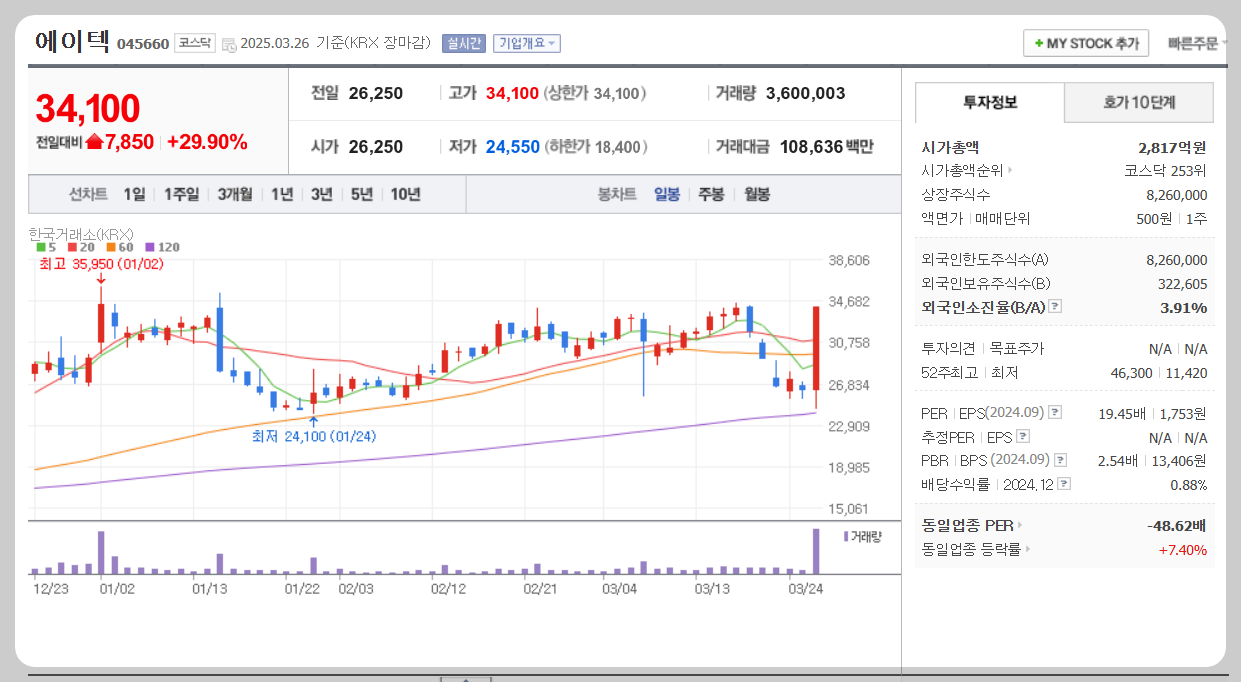The width and height of the screenshot is (1241, 682).
Task: Click the 외국인소진율 value 3.91%
Action: [x=1183, y=307]
